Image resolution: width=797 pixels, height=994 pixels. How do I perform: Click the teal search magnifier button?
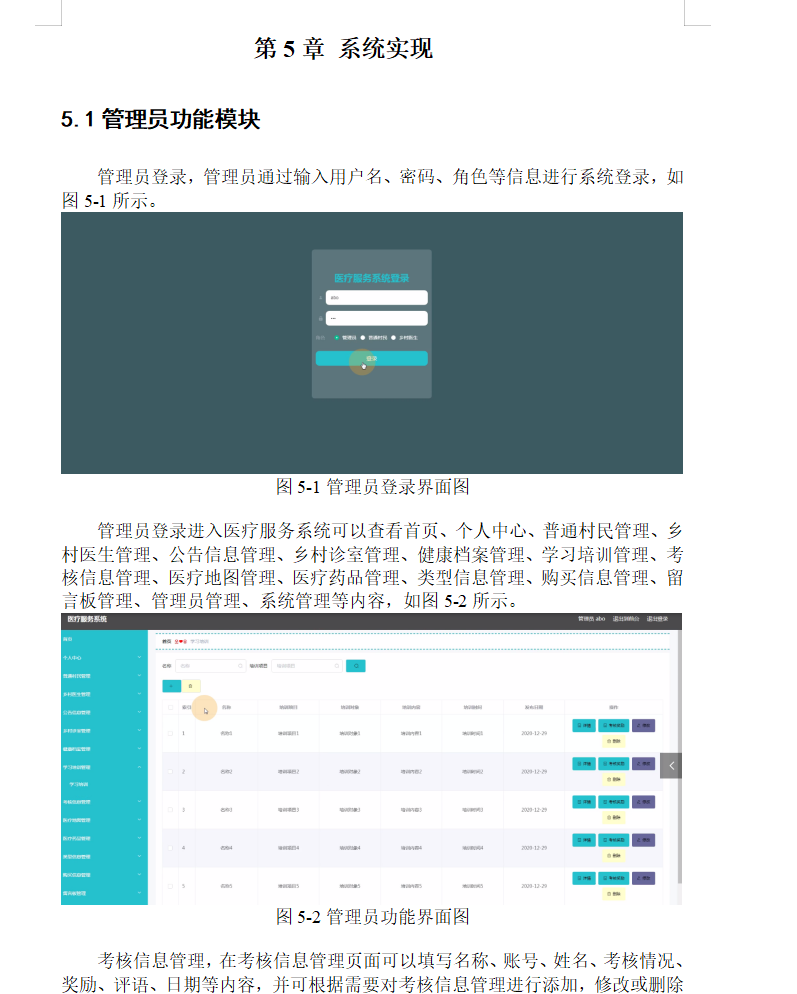(x=356, y=666)
